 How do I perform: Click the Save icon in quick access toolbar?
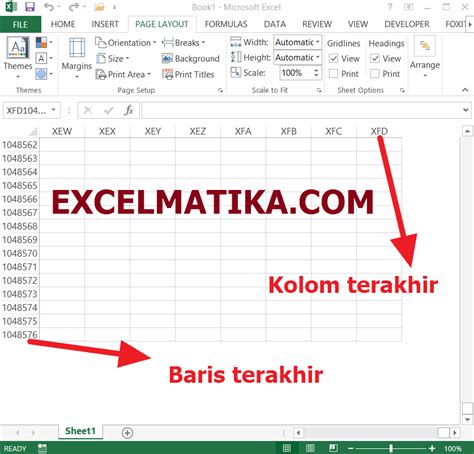[30, 7]
